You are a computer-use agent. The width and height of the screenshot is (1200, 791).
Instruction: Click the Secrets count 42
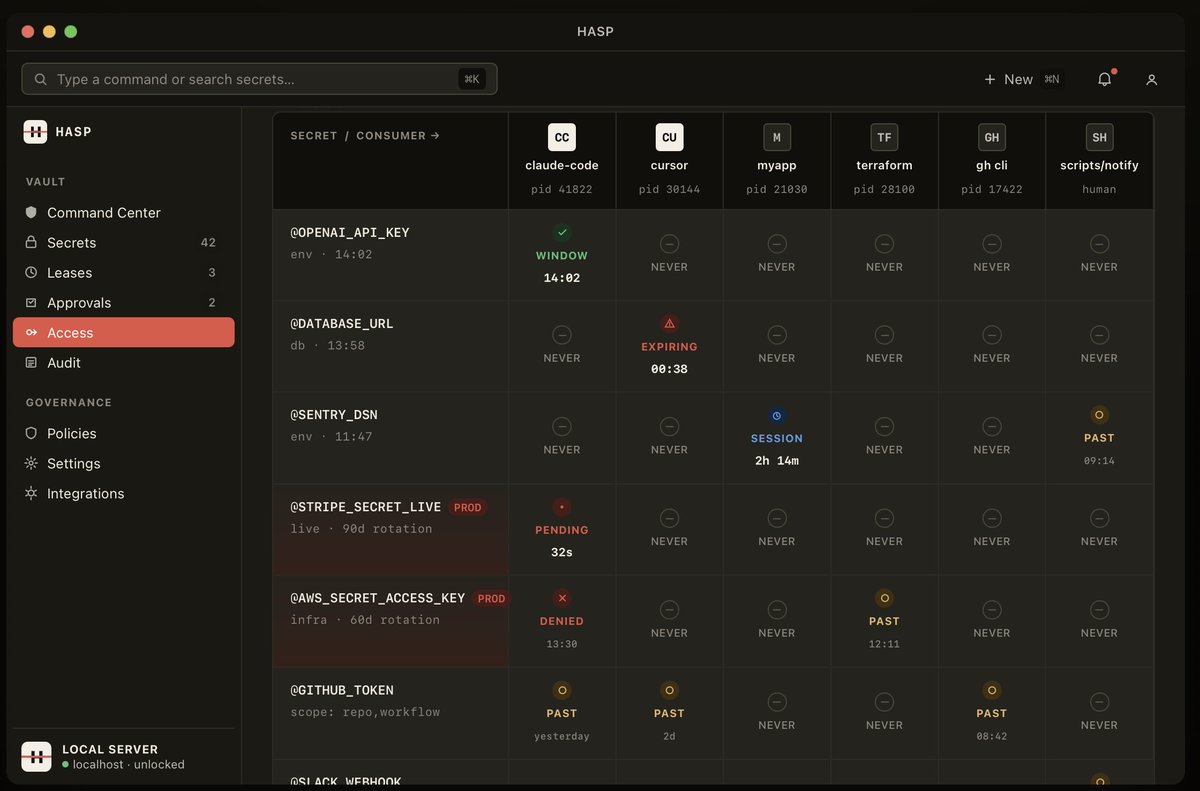click(208, 242)
